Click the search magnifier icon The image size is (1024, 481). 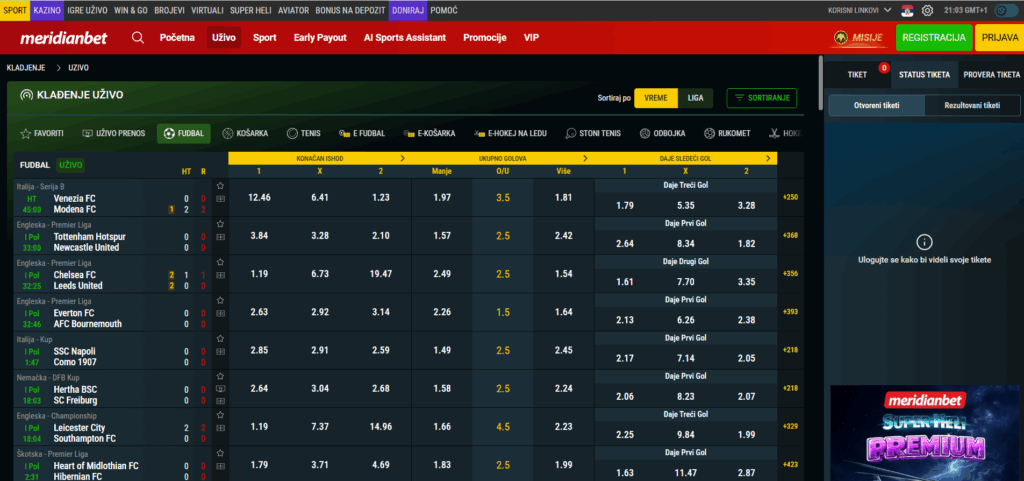tap(138, 38)
